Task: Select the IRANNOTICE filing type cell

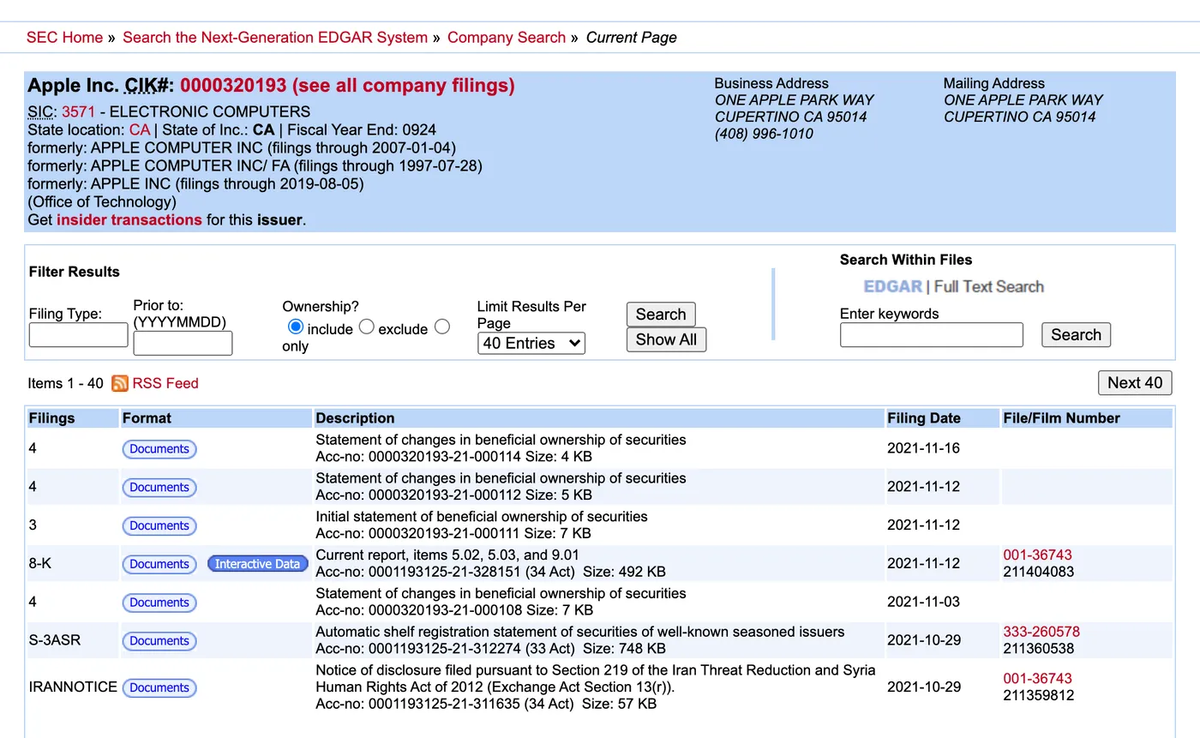Action: (x=73, y=687)
